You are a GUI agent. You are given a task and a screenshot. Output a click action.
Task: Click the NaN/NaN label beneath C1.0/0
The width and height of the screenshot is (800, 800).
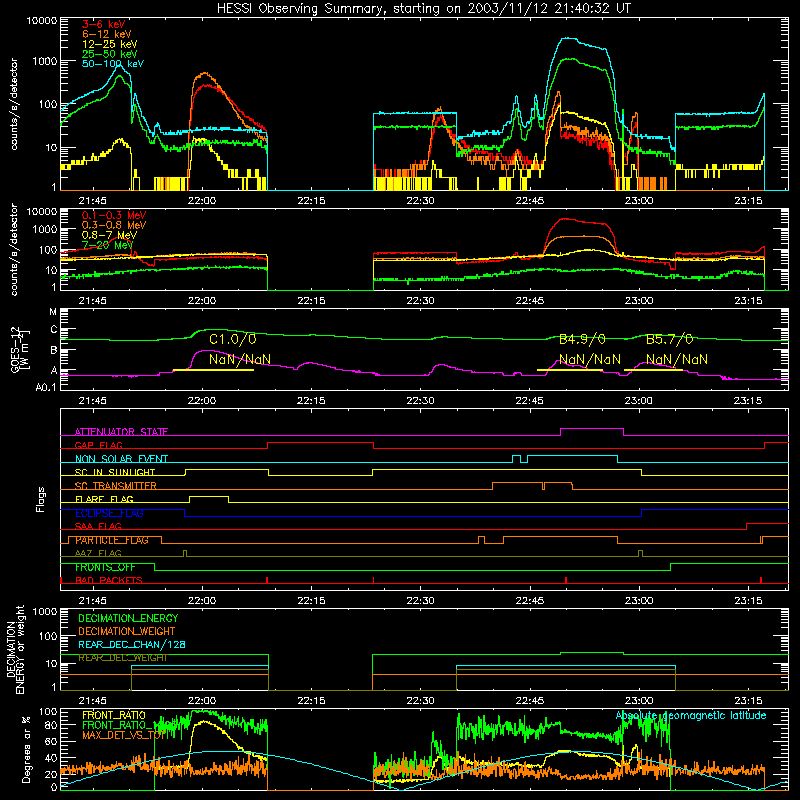(x=240, y=360)
